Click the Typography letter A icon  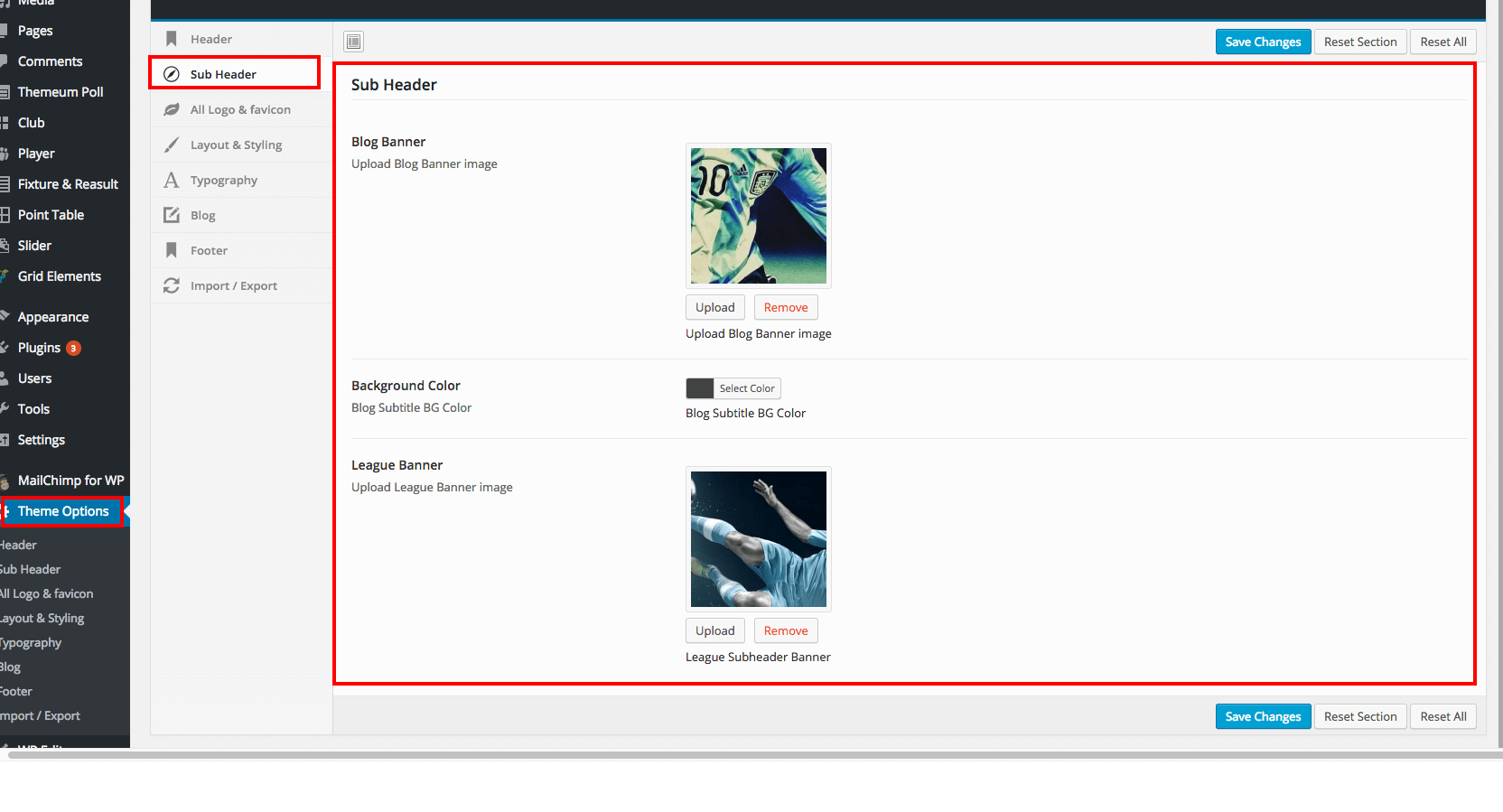click(x=171, y=180)
